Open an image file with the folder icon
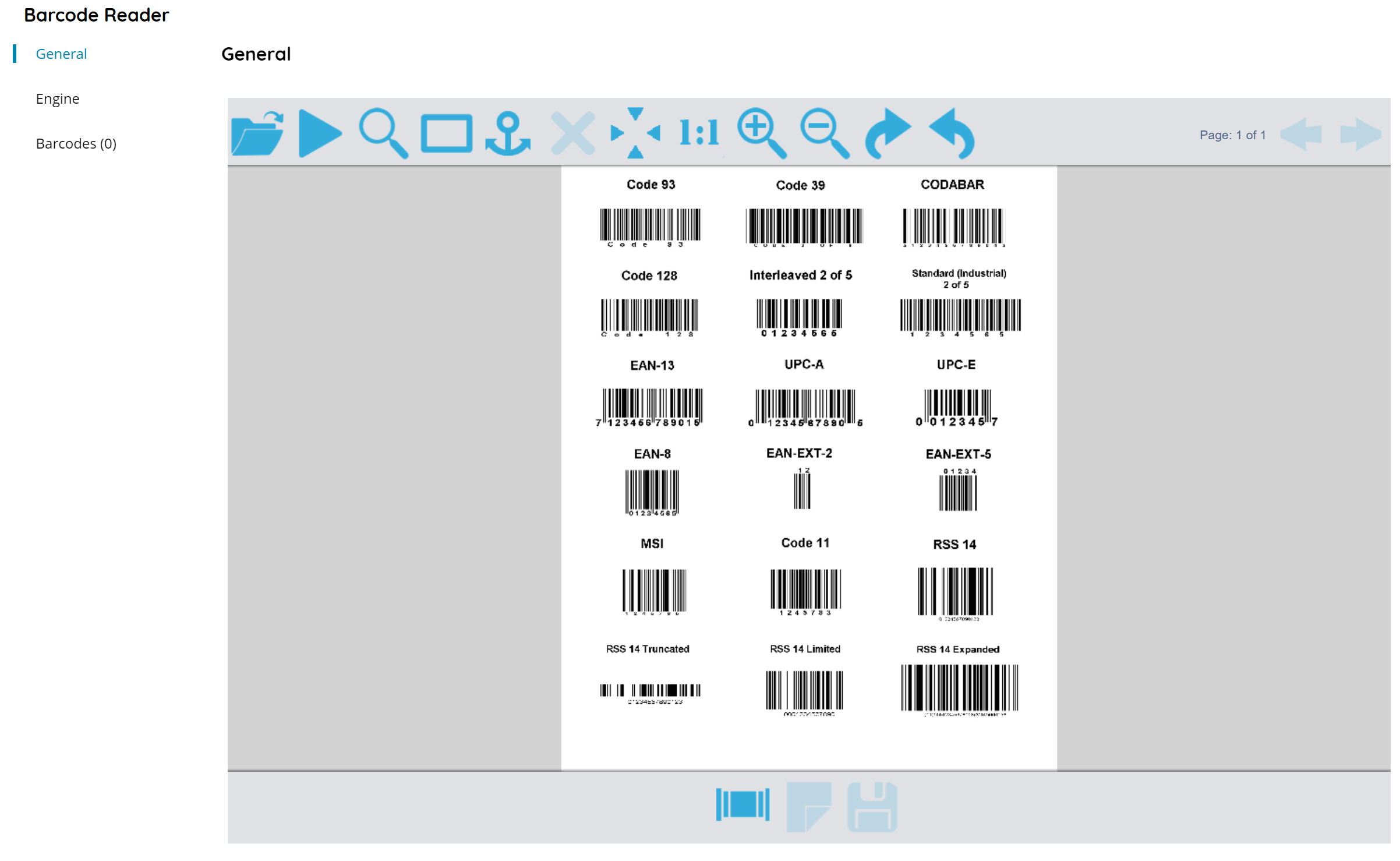1400x861 pixels. (257, 133)
